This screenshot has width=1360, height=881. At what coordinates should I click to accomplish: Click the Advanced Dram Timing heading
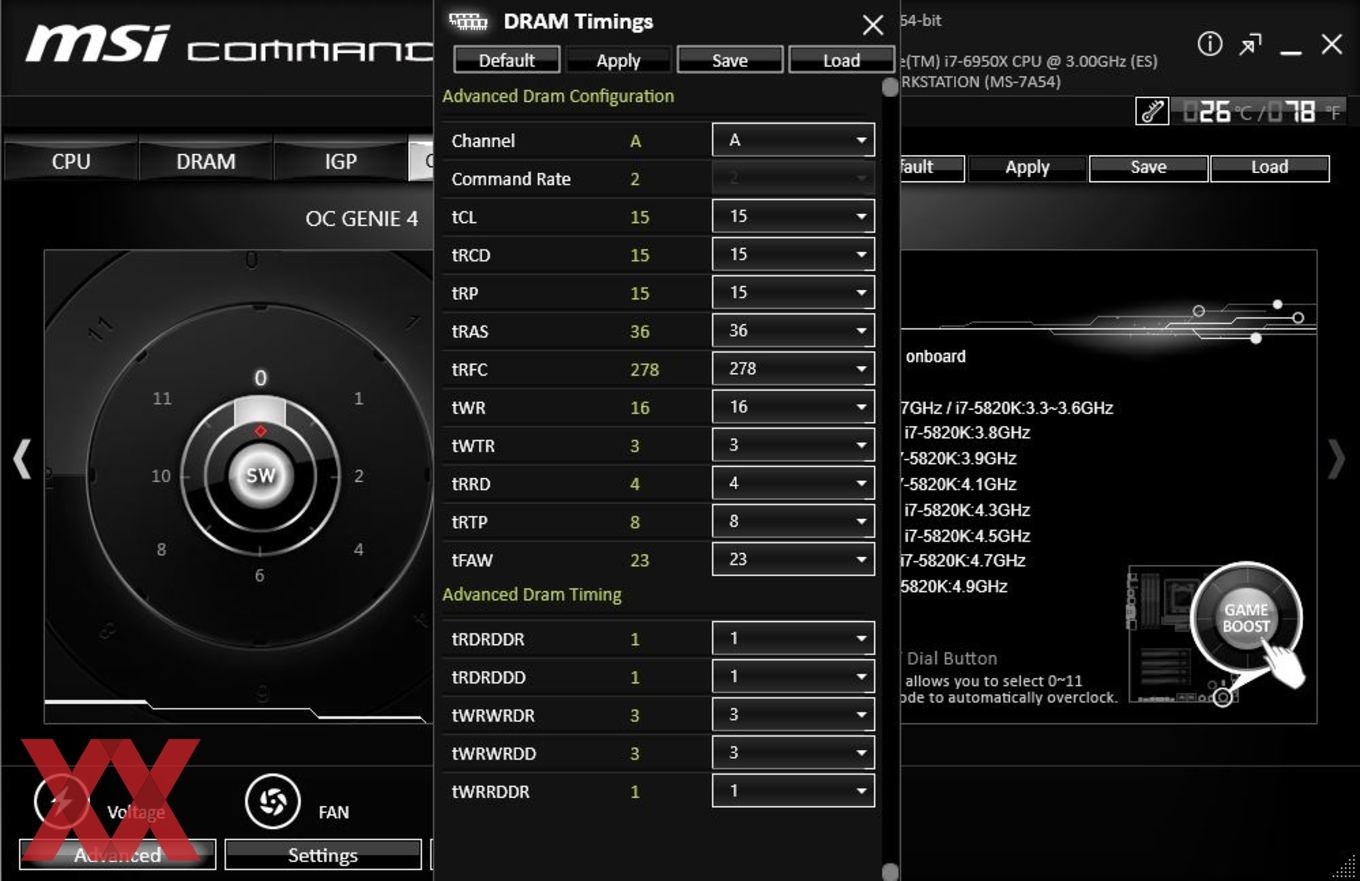(x=532, y=594)
